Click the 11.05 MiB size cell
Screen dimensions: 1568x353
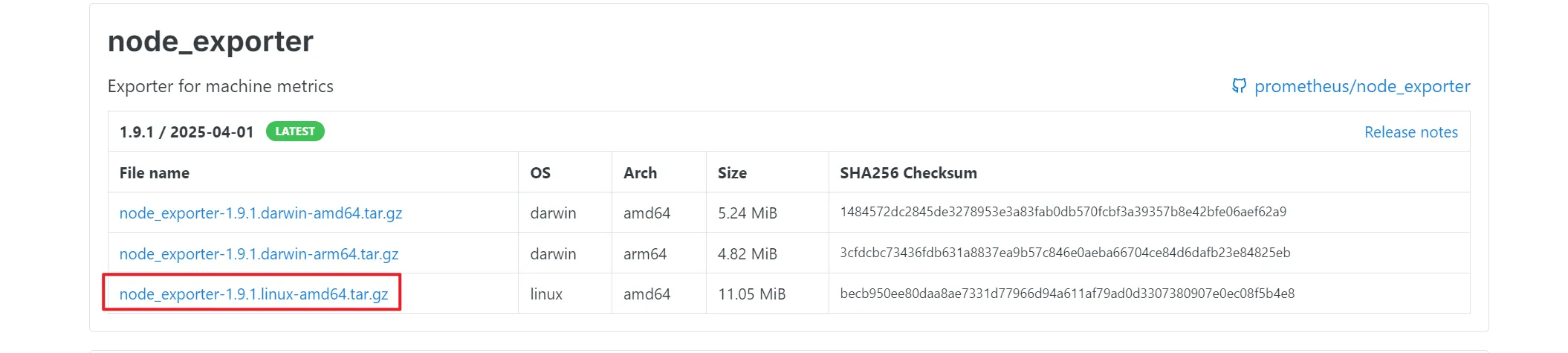pos(751,294)
